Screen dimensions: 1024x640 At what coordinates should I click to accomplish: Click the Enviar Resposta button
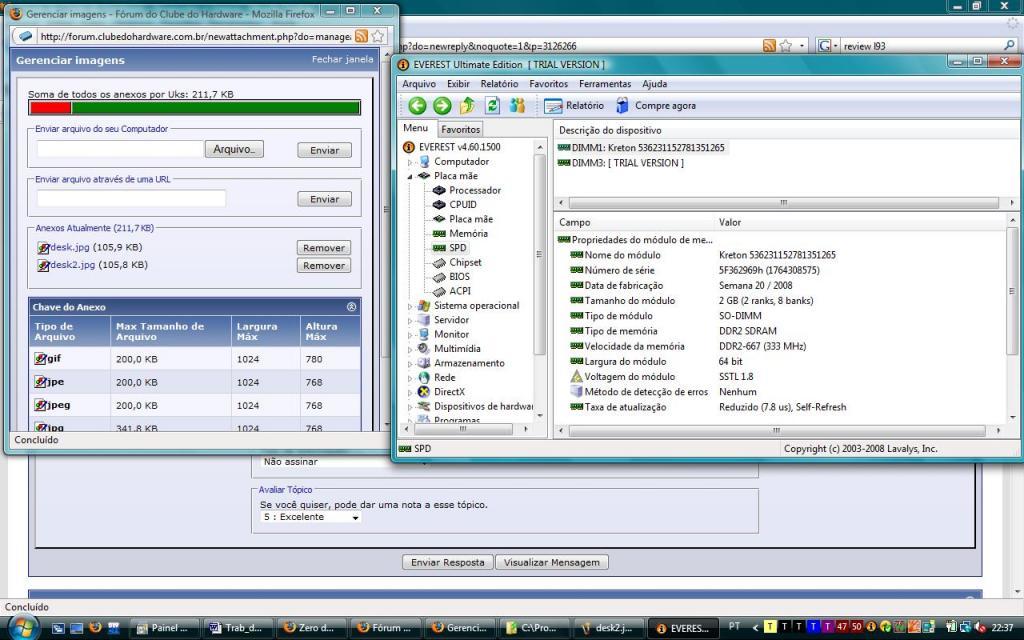(x=448, y=562)
